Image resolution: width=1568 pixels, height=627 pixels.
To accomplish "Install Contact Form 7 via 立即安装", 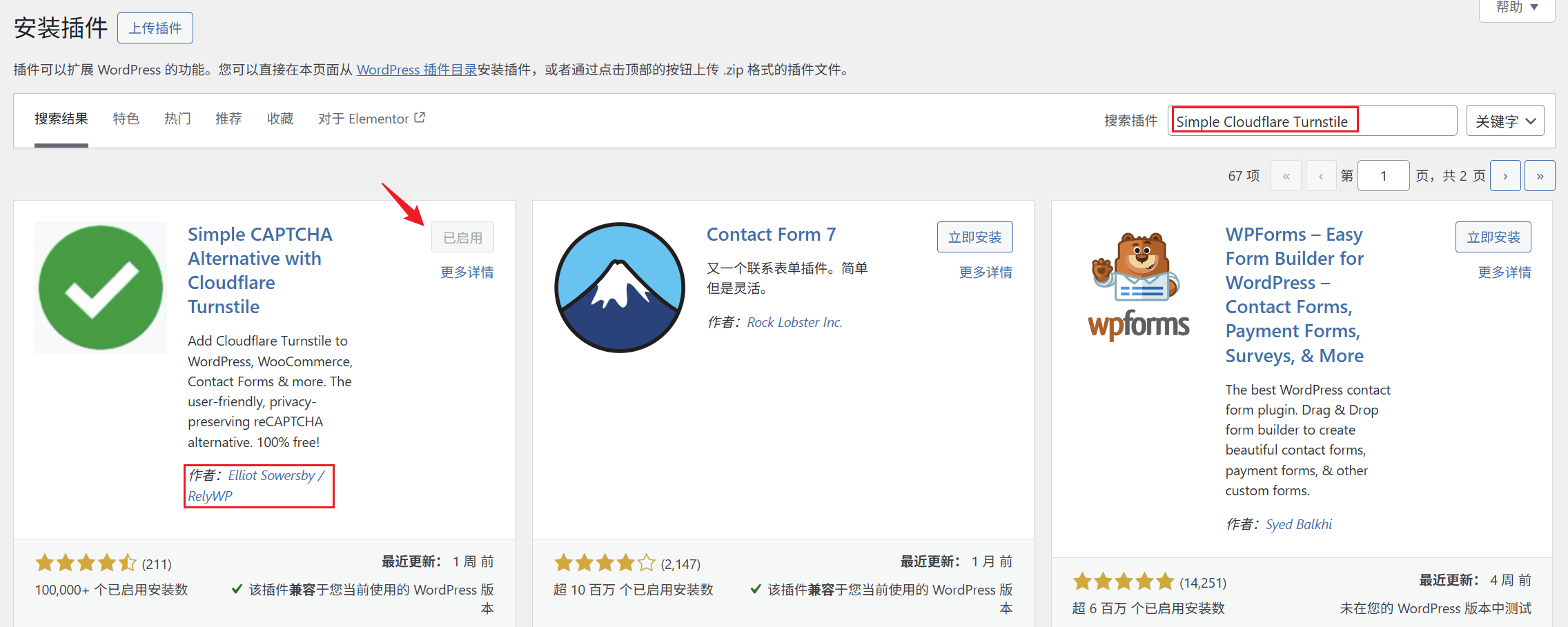I will point(974,236).
